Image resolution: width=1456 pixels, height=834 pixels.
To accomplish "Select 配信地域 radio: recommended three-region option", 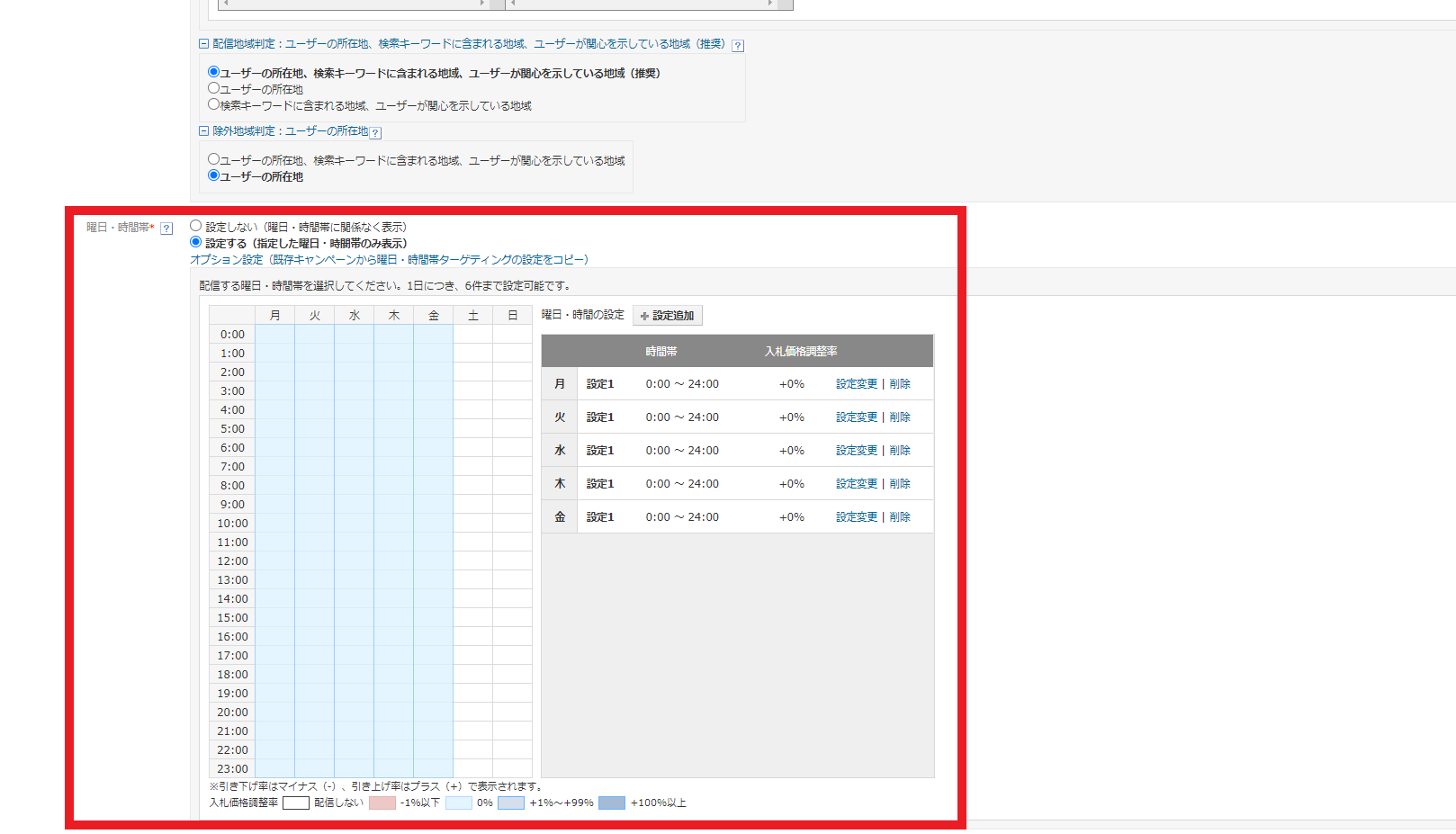I will click(x=213, y=72).
